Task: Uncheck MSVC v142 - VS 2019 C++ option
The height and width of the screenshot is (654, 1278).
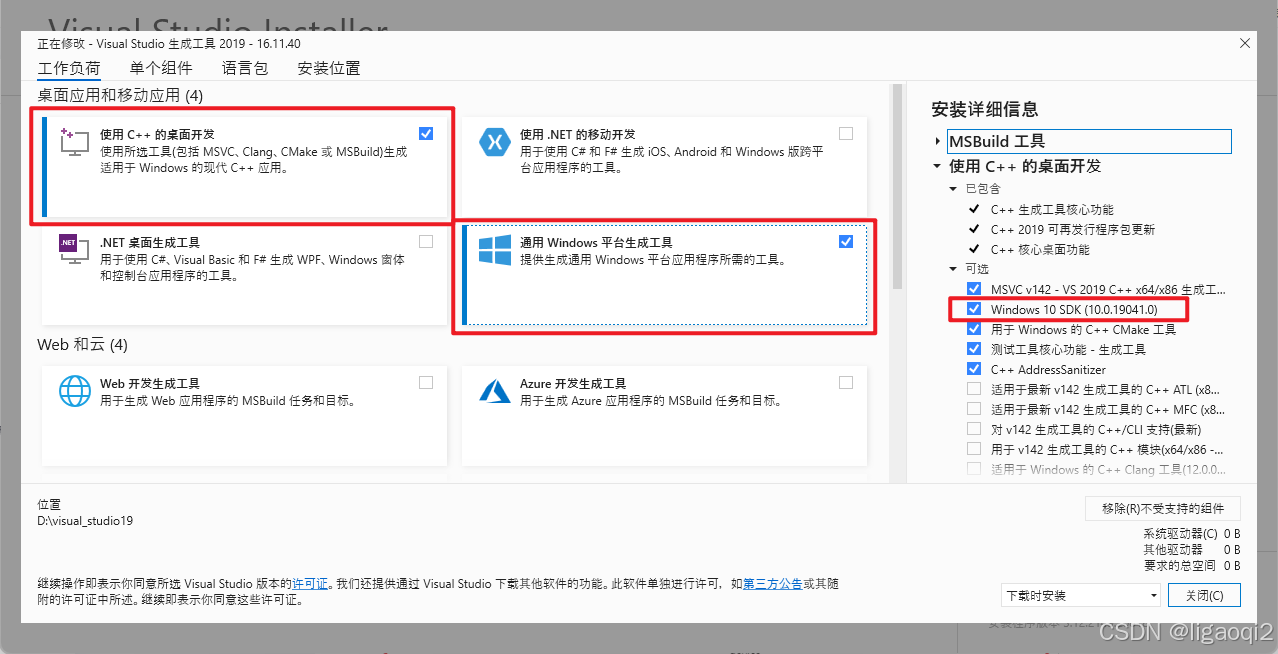Action: pos(974,289)
